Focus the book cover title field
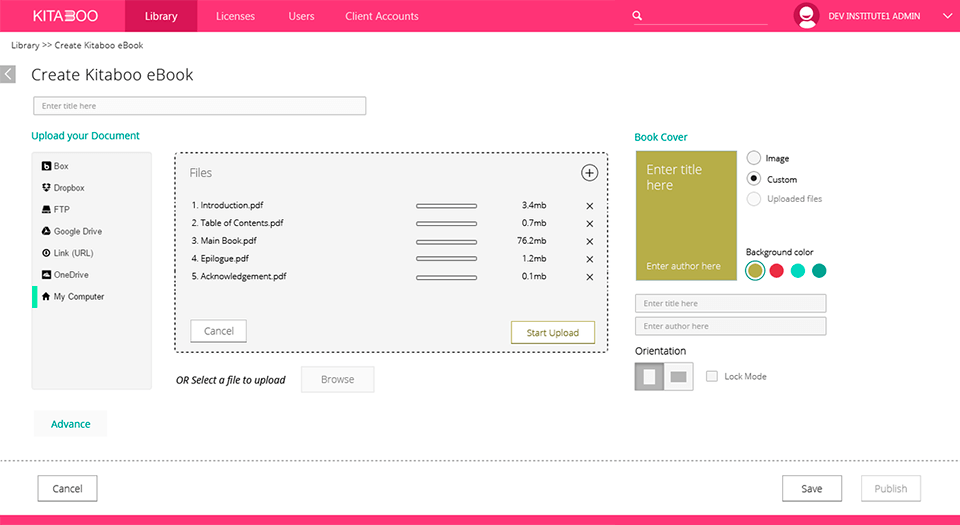This screenshot has height=525, width=960. (730, 303)
